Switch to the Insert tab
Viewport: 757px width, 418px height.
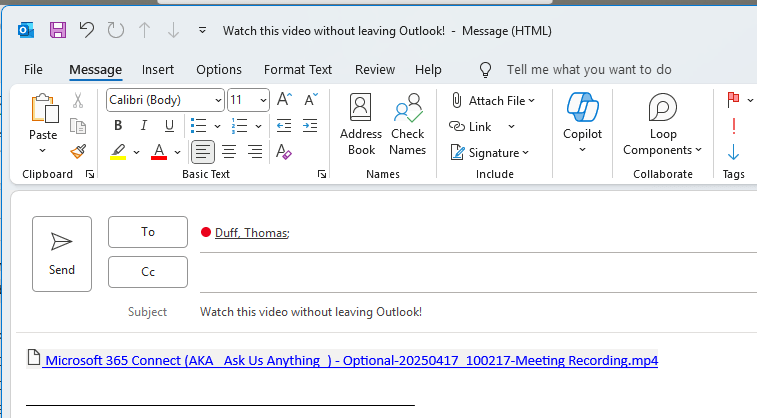point(158,70)
